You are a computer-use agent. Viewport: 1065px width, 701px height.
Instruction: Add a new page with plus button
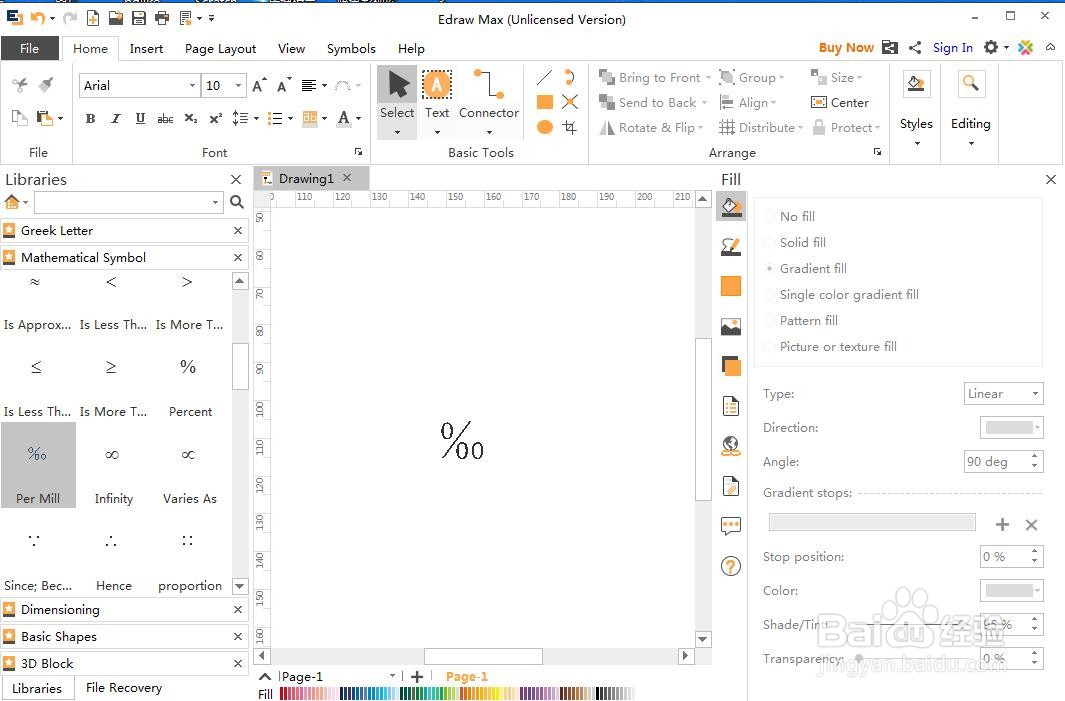click(x=417, y=676)
